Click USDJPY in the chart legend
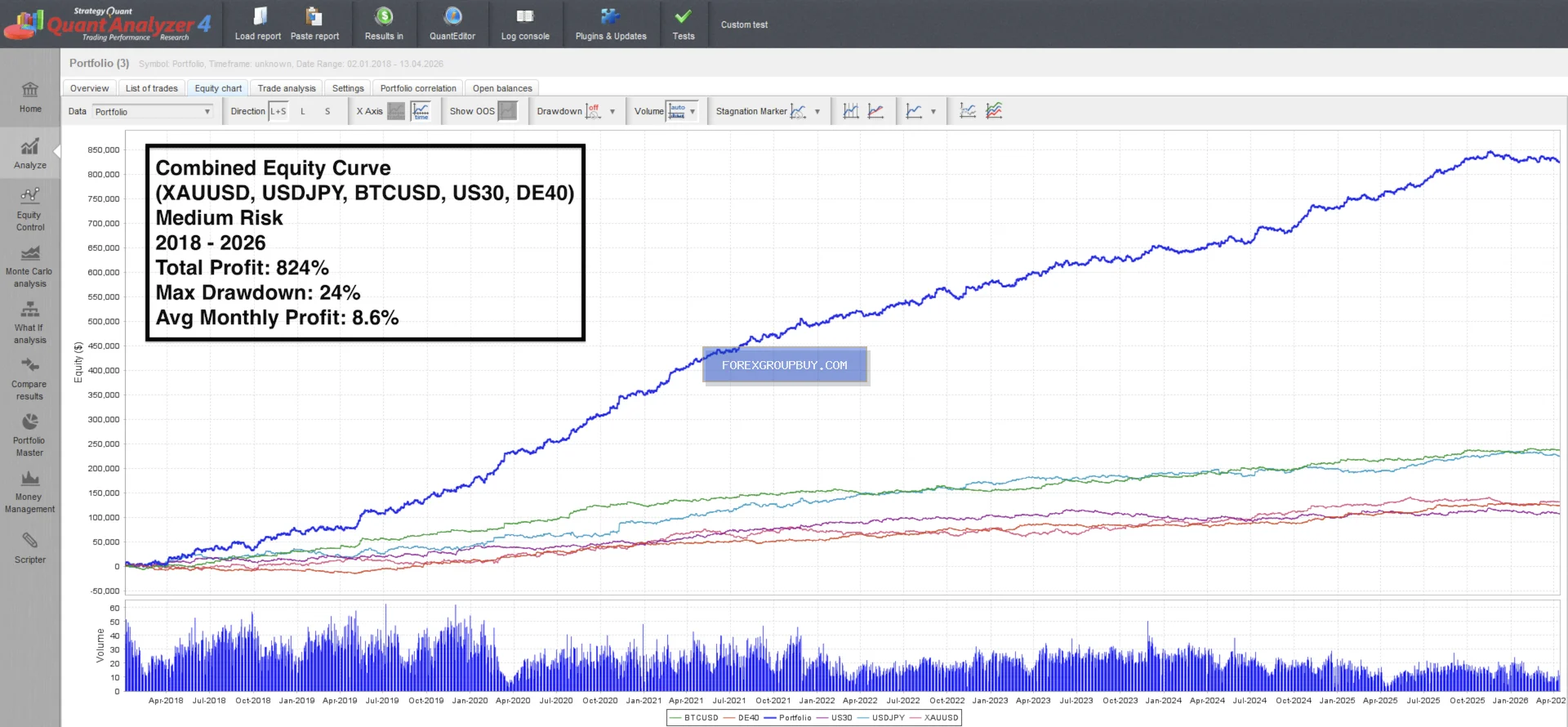The height and width of the screenshot is (727, 1568). [881, 718]
